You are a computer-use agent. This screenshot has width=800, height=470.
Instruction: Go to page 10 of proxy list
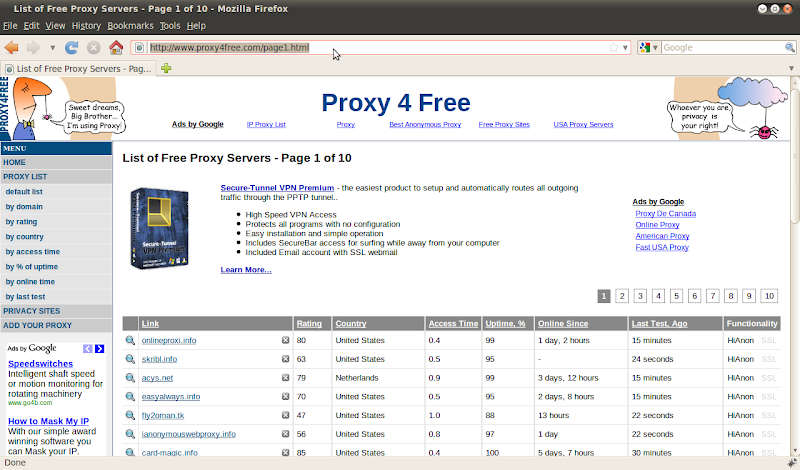click(x=769, y=296)
